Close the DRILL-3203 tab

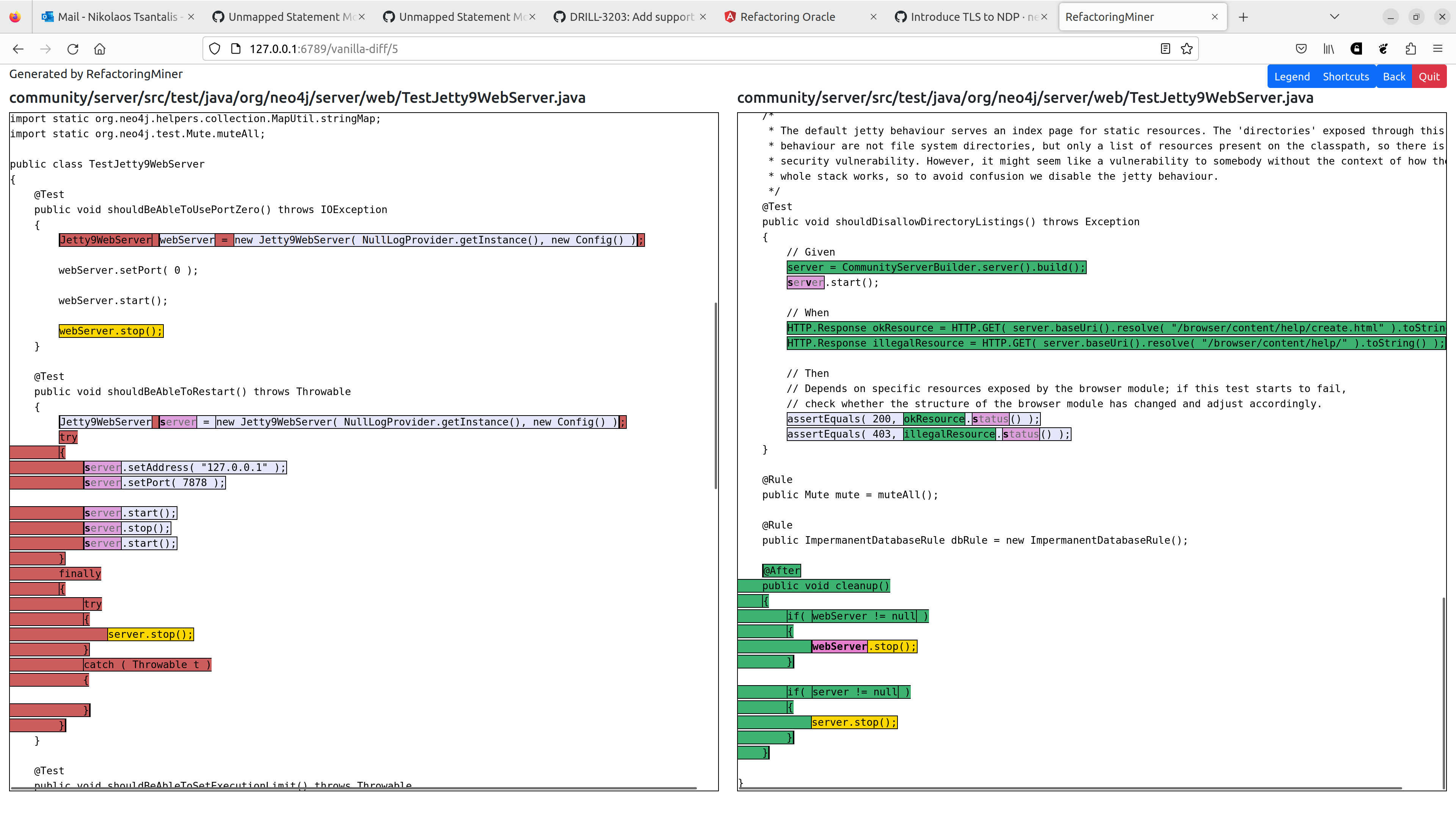[x=703, y=17]
